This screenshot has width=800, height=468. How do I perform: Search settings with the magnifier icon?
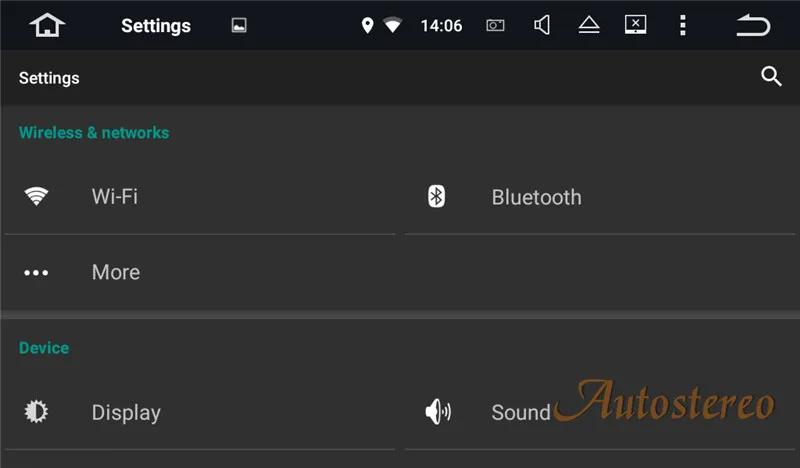[x=771, y=77]
